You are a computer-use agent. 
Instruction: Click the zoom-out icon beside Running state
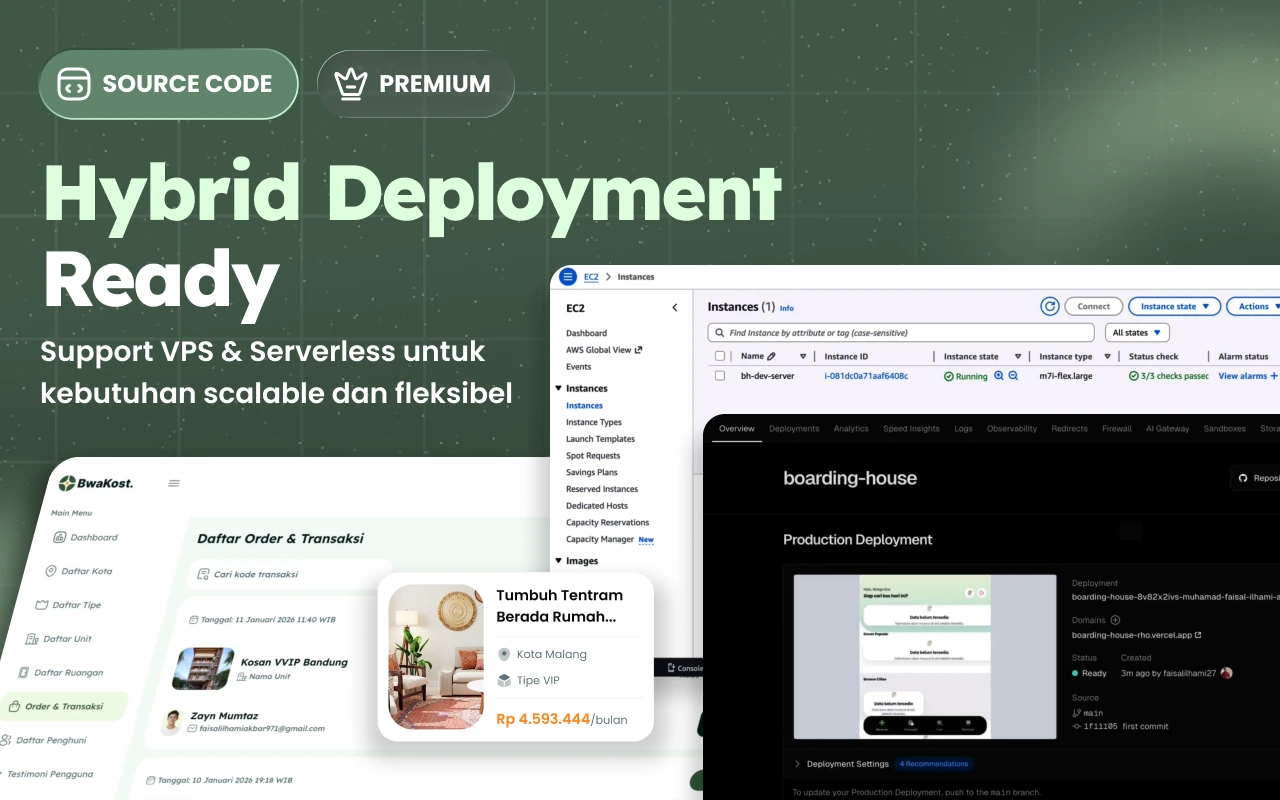(x=1013, y=376)
